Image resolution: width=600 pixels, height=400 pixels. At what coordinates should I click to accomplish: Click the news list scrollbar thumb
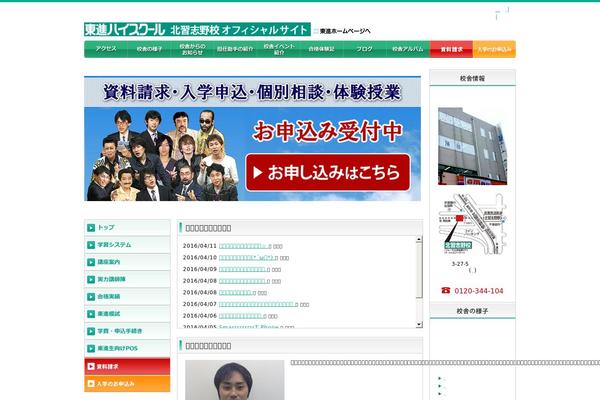pyautogui.click(x=419, y=270)
